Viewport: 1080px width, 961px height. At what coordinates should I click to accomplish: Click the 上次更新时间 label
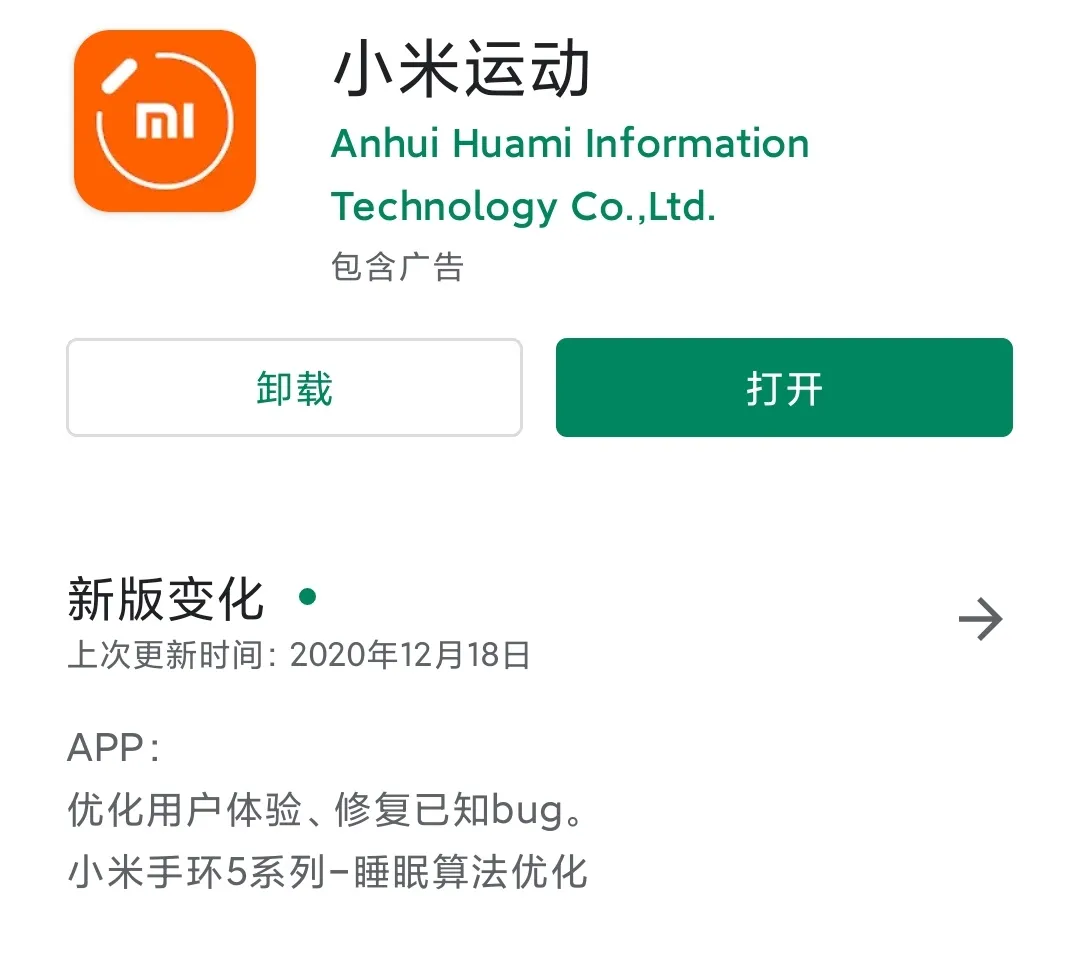[166, 654]
